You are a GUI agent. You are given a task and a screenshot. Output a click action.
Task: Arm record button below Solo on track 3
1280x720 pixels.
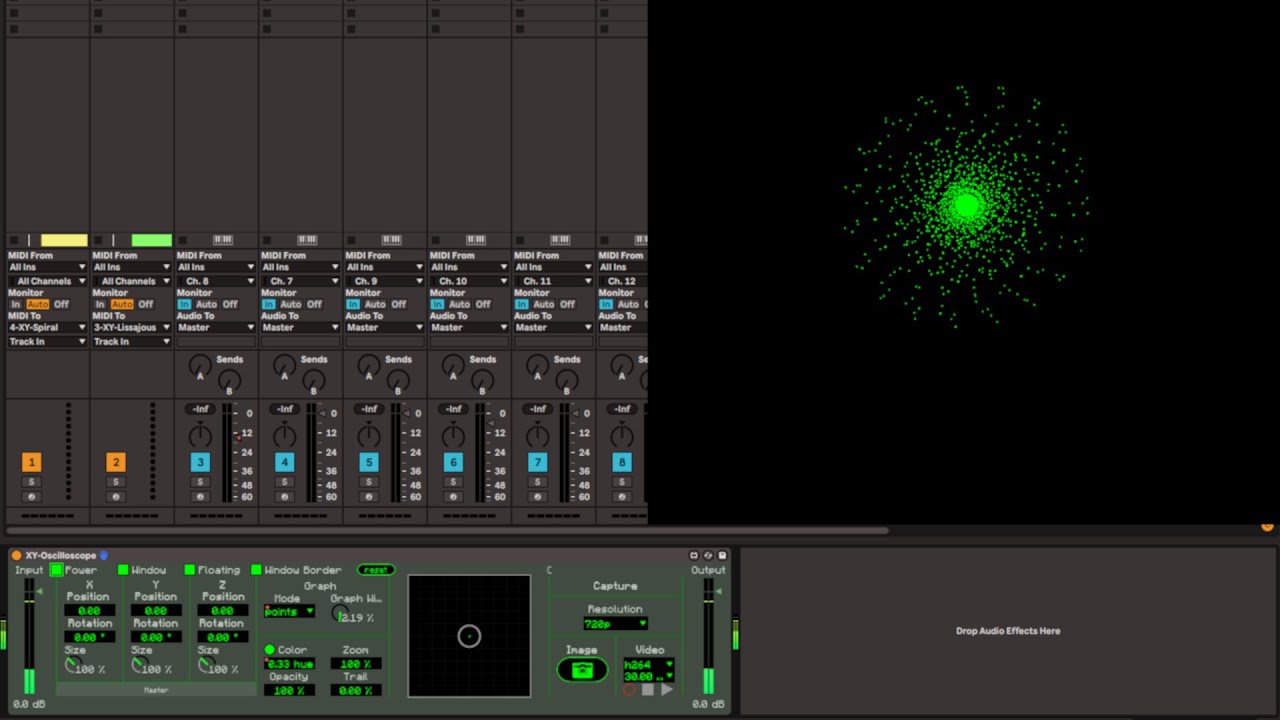(200, 497)
